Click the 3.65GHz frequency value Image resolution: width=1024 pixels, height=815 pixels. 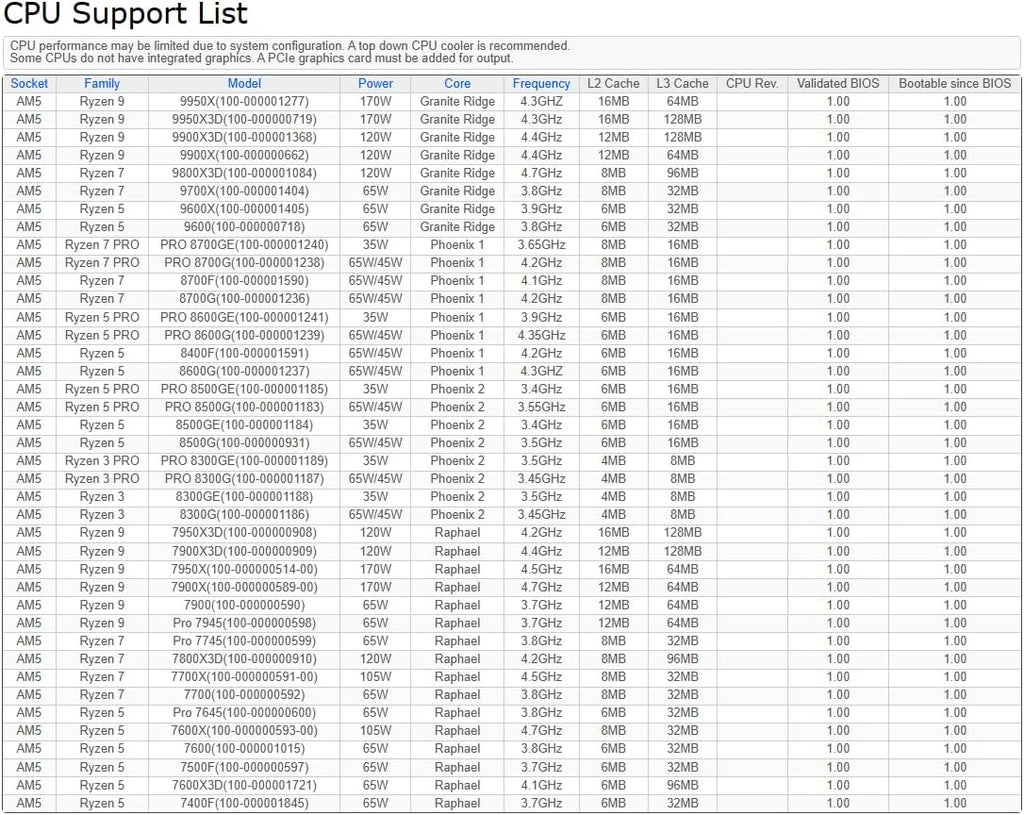point(541,245)
